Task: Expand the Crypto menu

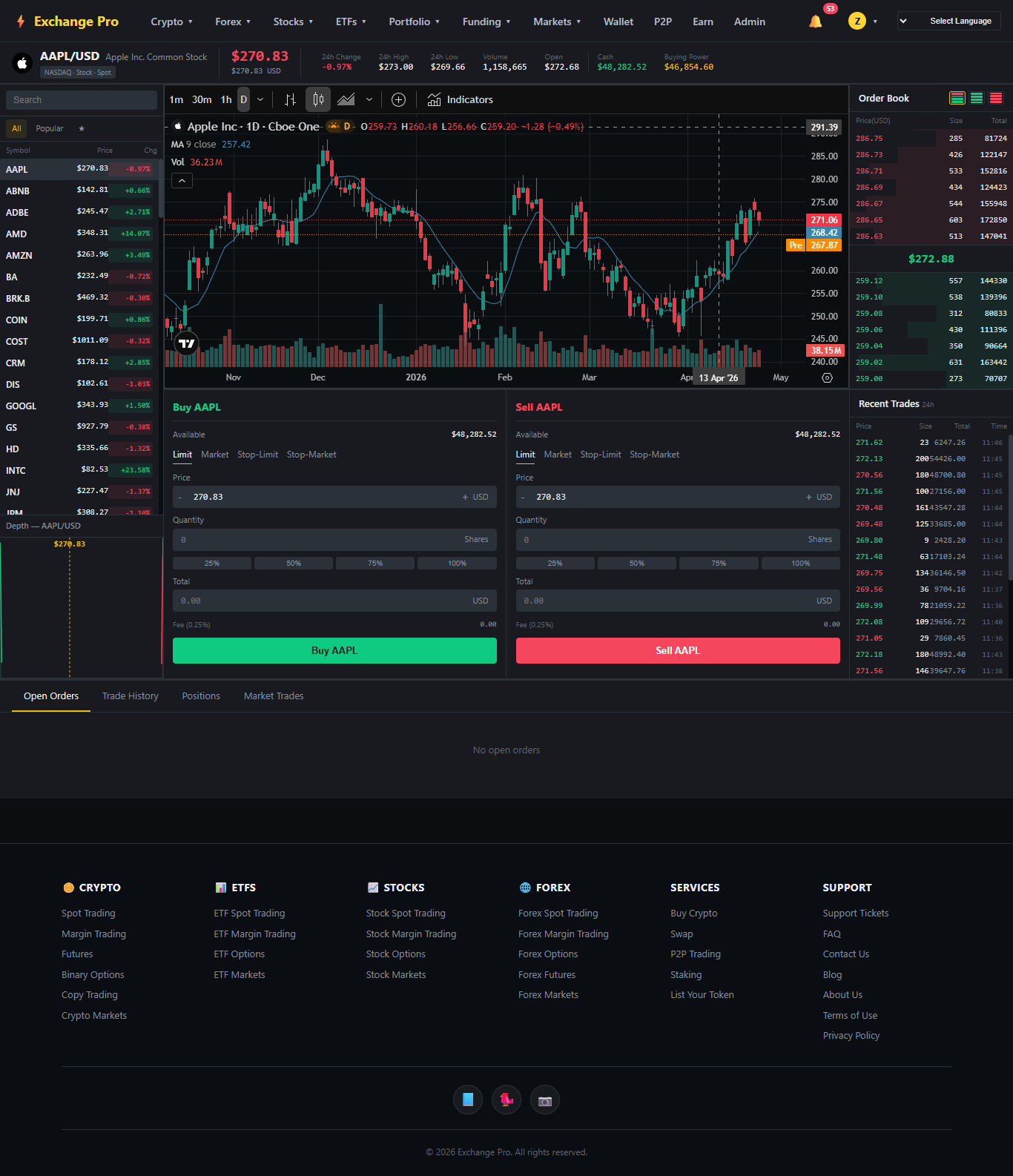Action: click(x=171, y=22)
